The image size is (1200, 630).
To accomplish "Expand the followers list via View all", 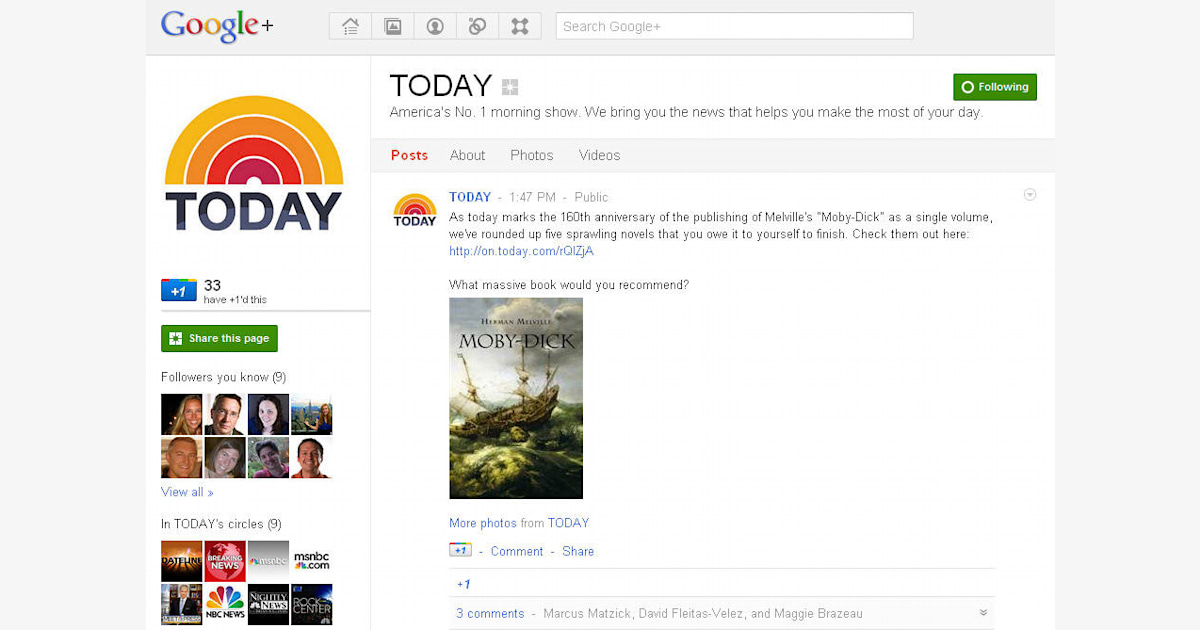I will 186,491.
